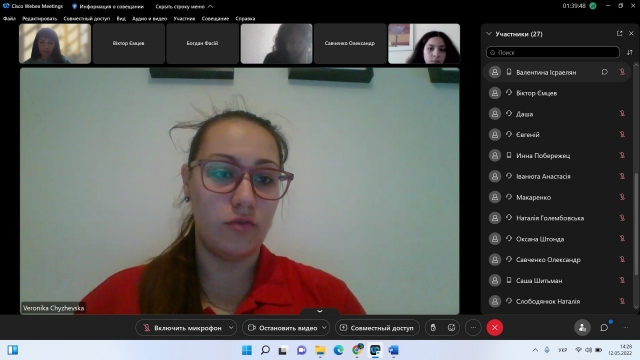Viewport: 640px width, 360px height.
Task: Open Microsoft Edge from taskbar
Action: 338,350
